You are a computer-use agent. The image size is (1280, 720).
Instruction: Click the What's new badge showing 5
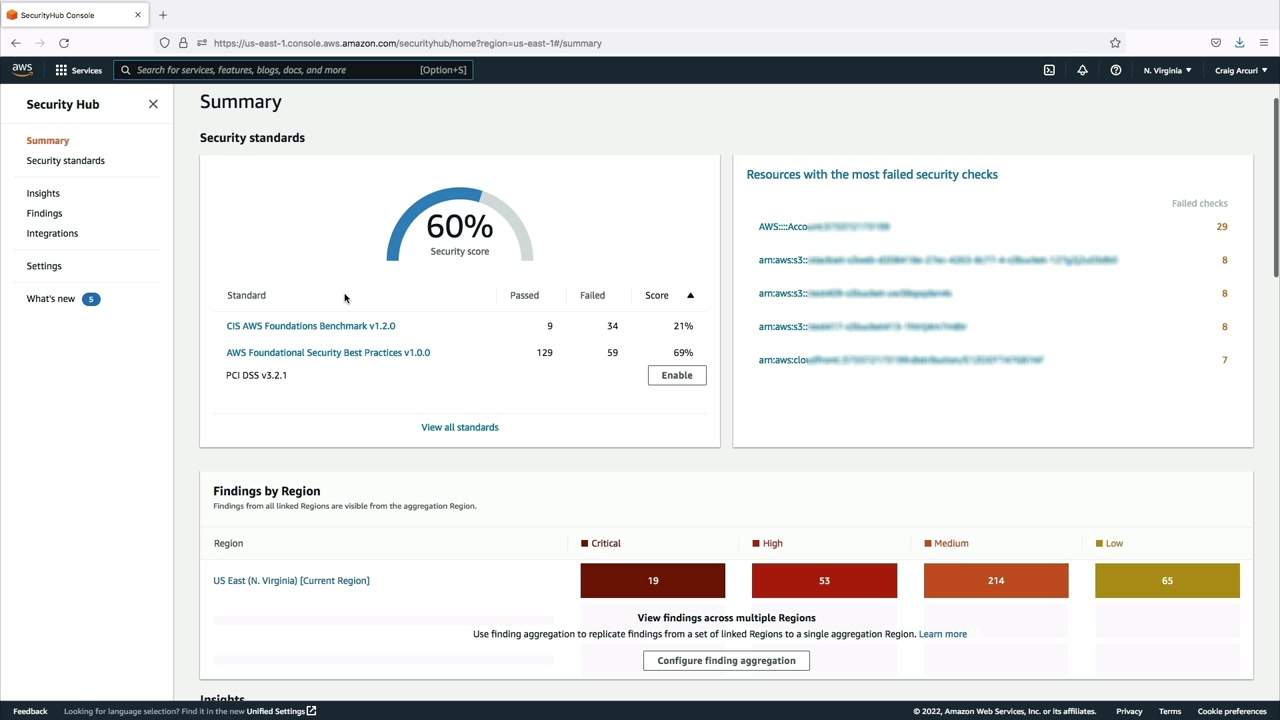click(x=91, y=299)
